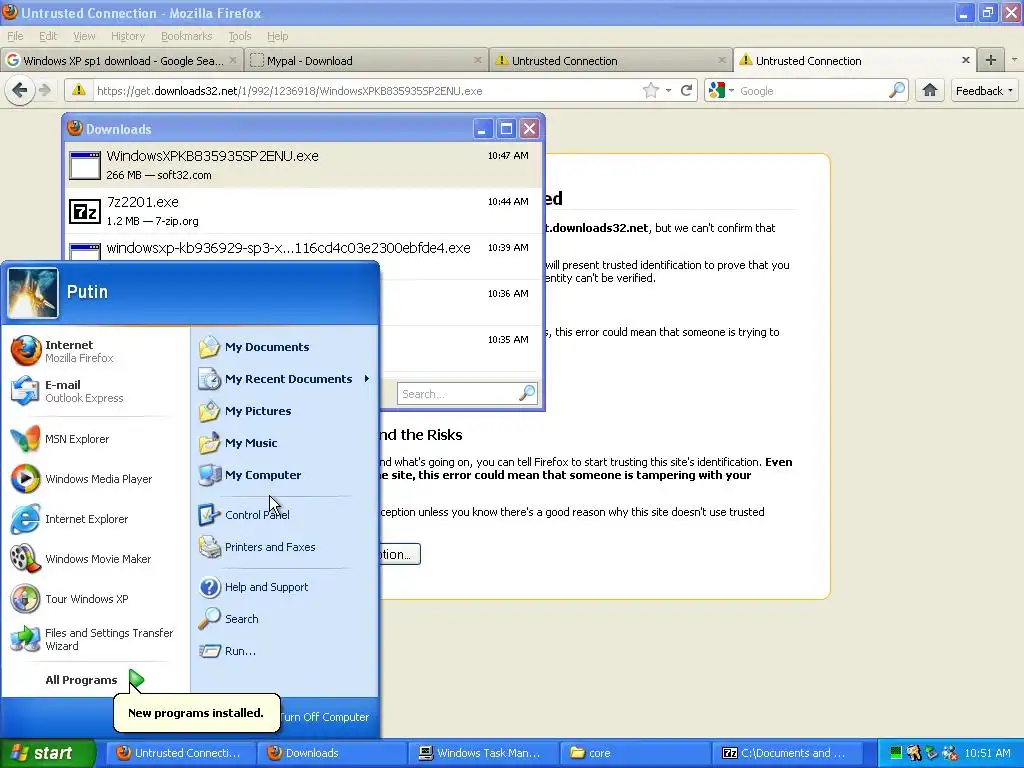This screenshot has width=1024, height=768.
Task: Open a new tab with the plus button
Action: click(x=991, y=60)
